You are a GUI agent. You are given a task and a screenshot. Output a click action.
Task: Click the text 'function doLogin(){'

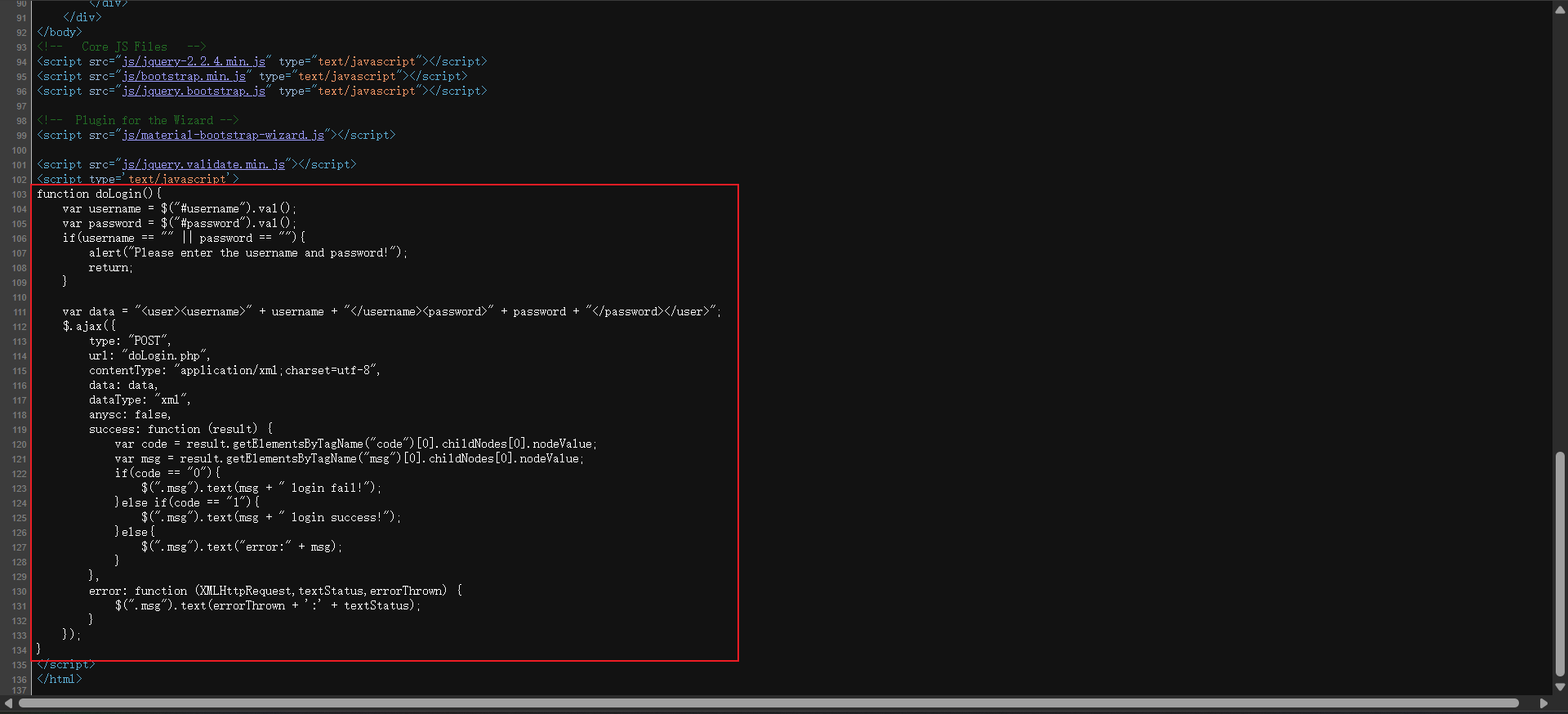[x=99, y=194]
